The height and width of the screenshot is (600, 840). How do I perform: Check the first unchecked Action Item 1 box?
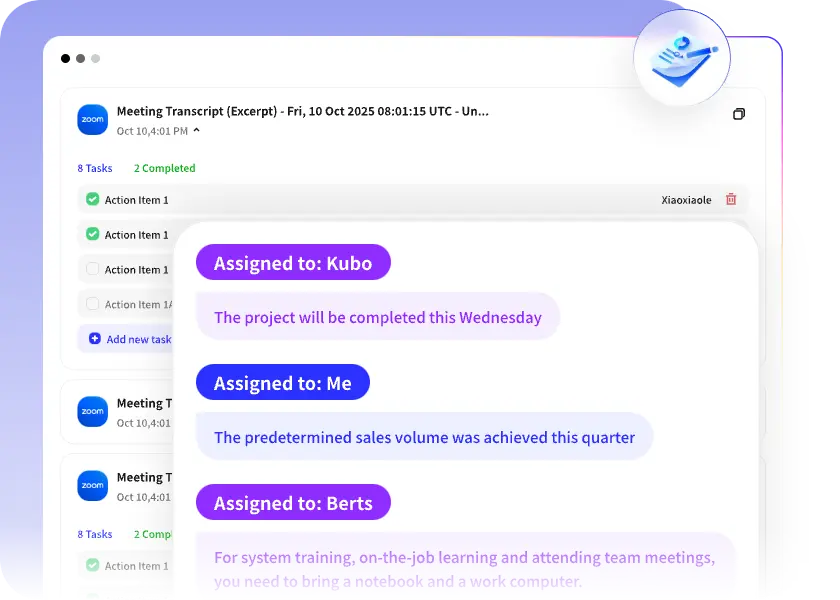[x=93, y=269]
